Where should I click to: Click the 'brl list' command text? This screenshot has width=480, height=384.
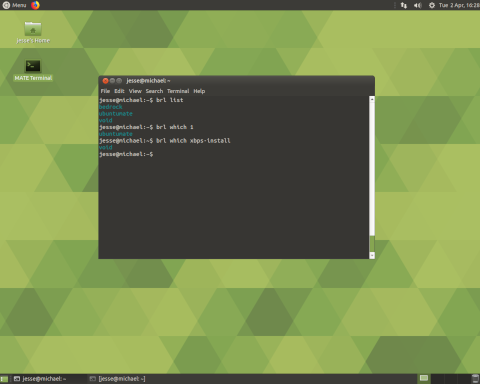click(x=170, y=100)
